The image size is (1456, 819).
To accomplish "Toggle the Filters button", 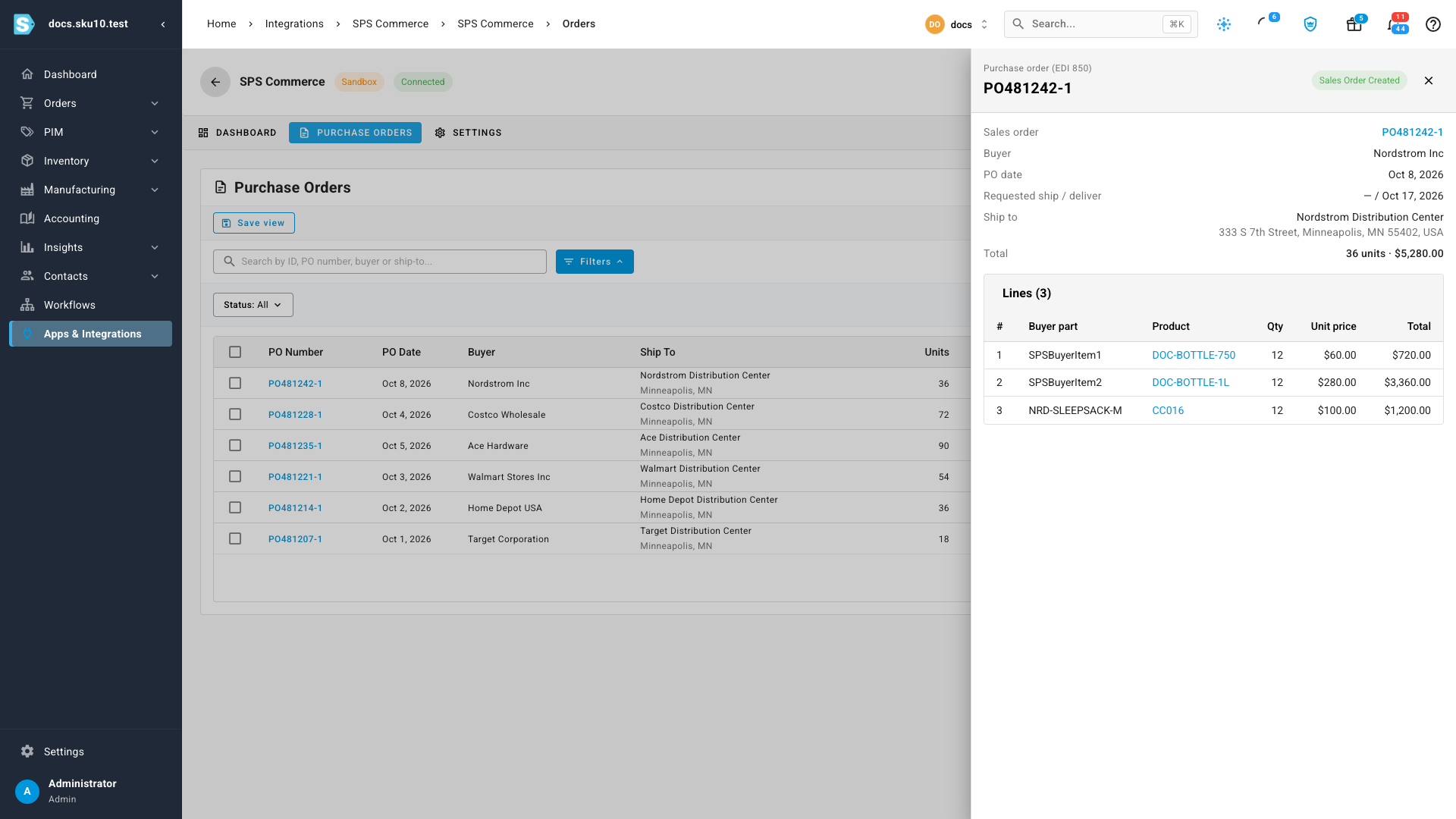I will [595, 262].
